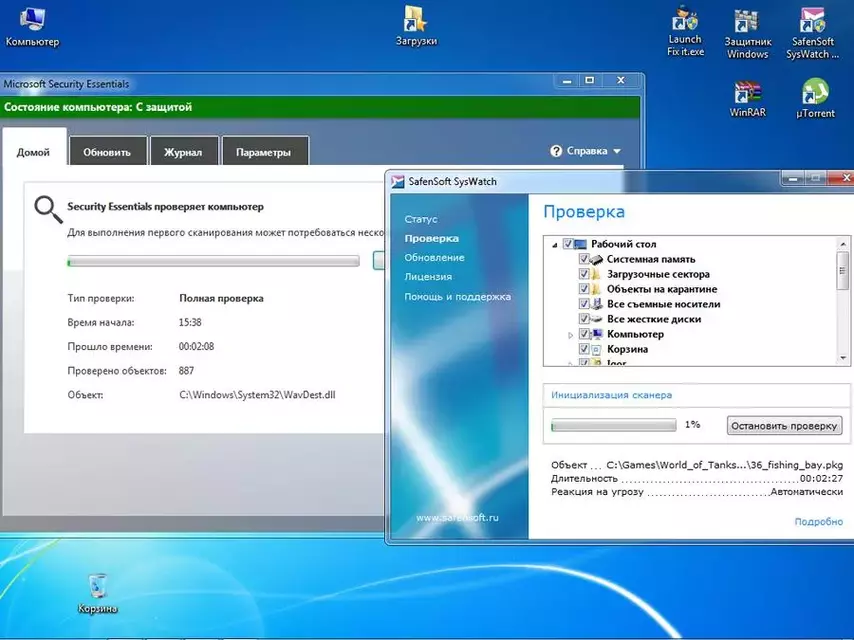Screen dimensions: 854x640
Task: Open Обновление in SysWatch sidebar
Action: [x=434, y=258]
